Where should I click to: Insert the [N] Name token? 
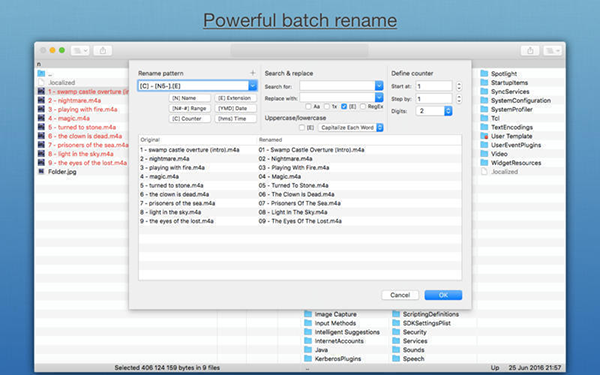[x=189, y=98]
